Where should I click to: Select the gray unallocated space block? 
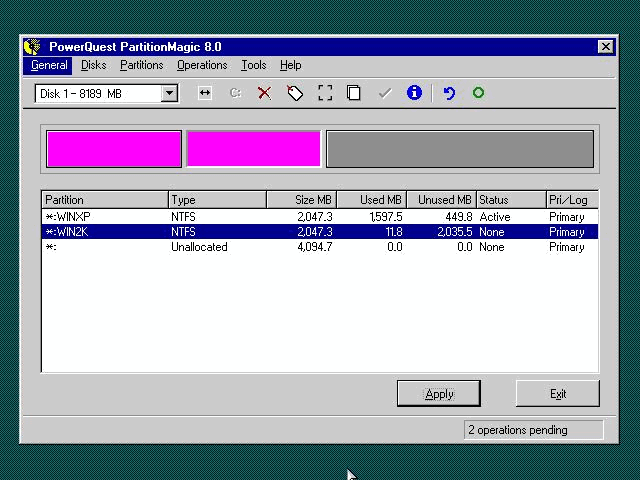tap(460, 149)
